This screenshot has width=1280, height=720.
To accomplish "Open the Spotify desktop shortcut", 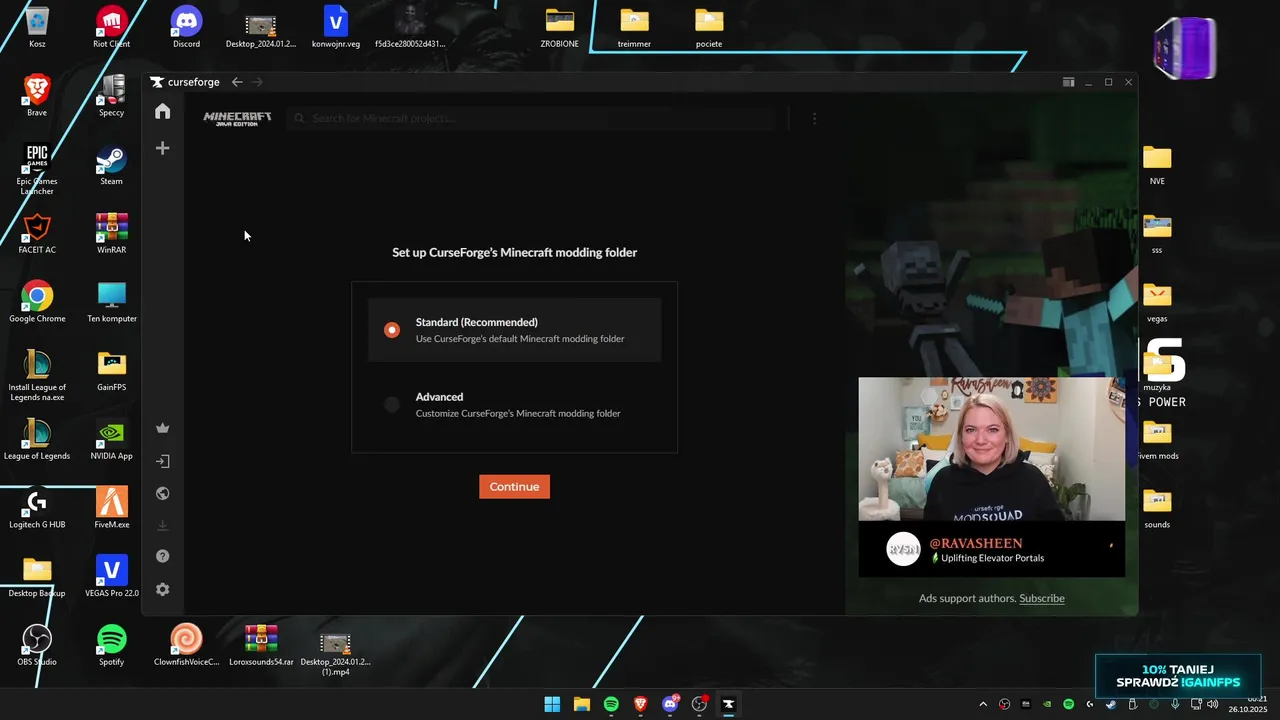I will 111,645.
